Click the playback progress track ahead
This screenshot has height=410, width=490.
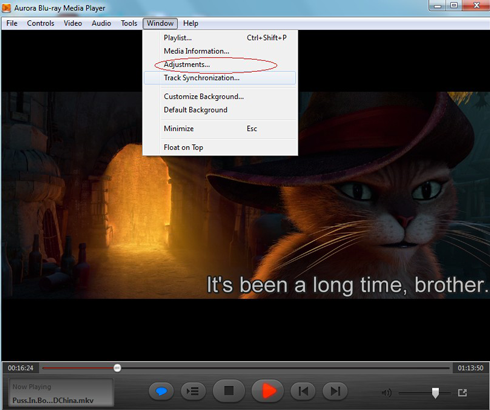285,368
